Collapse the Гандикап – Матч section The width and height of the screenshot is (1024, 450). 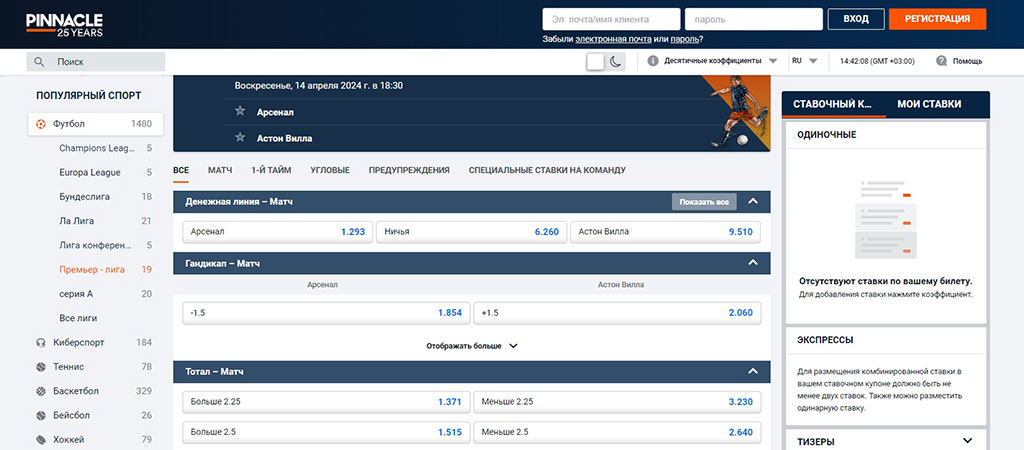tap(753, 263)
